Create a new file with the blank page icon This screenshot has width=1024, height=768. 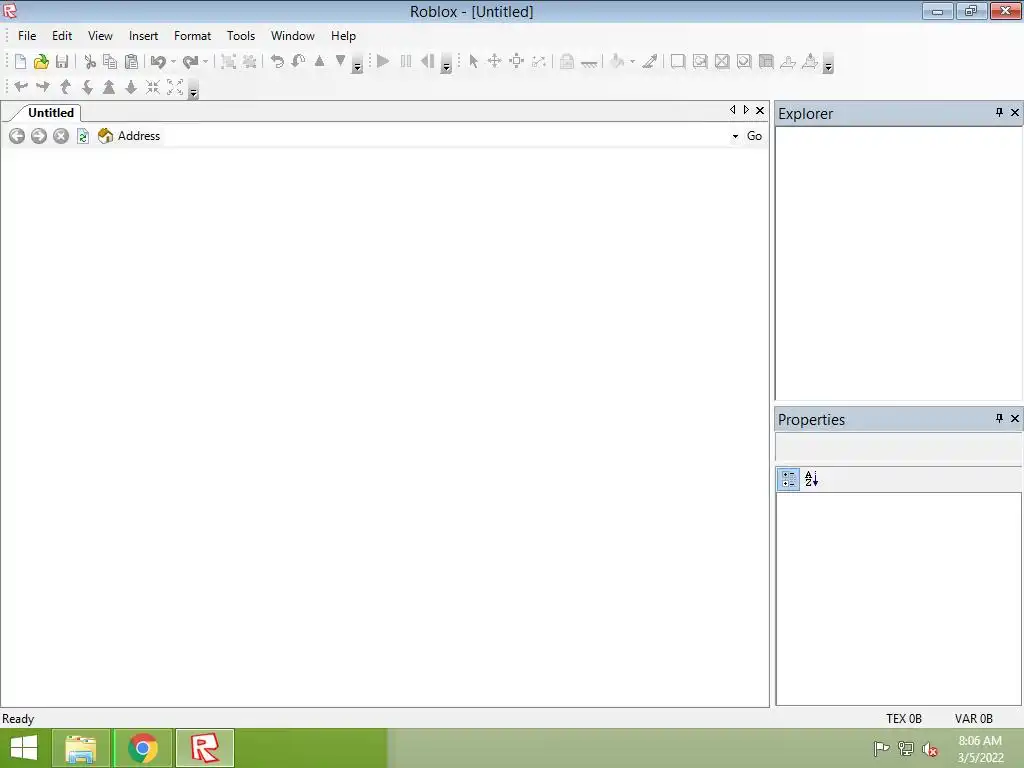point(20,61)
